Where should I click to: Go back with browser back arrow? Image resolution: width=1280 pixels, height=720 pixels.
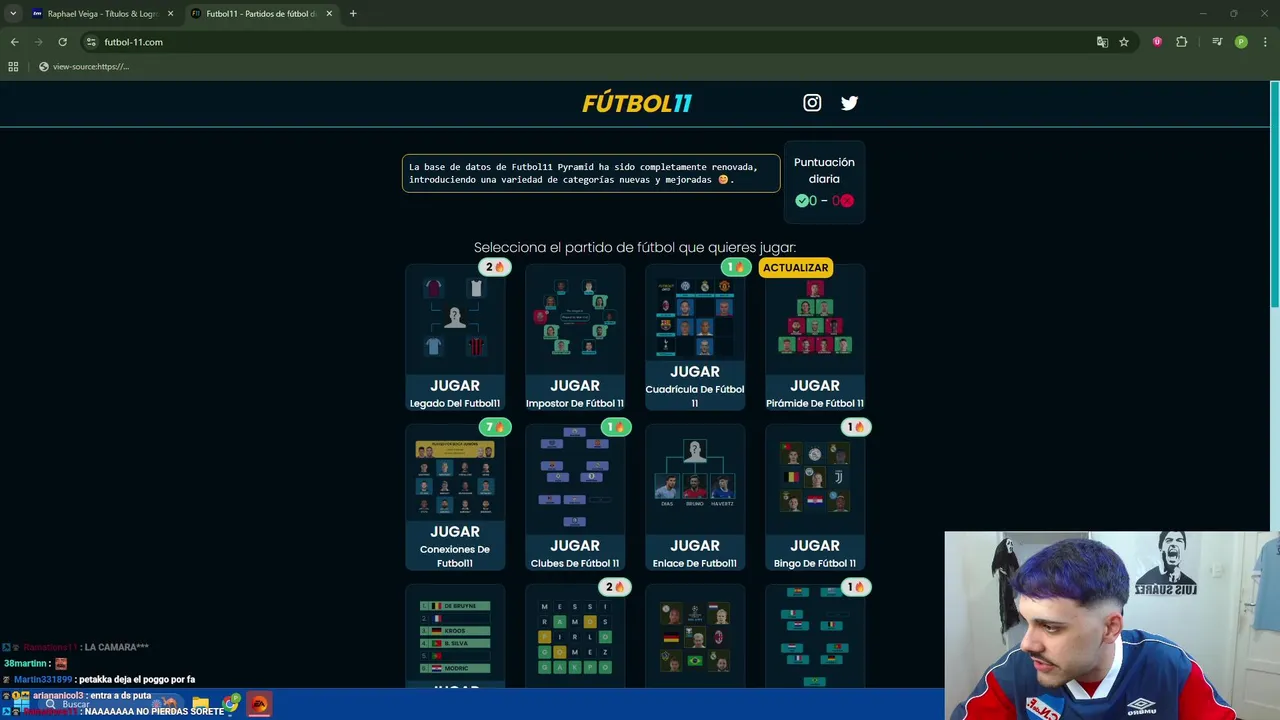pyautogui.click(x=14, y=42)
